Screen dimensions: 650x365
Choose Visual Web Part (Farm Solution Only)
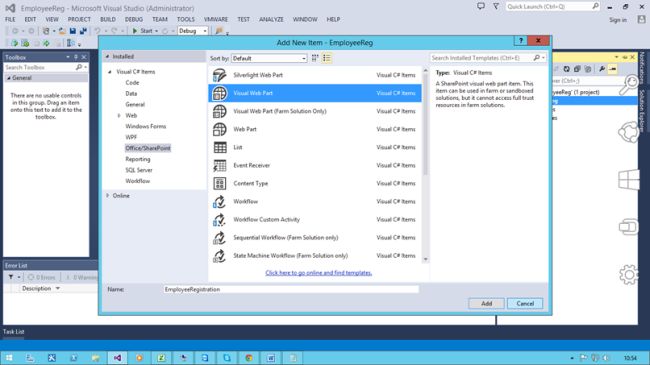[x=315, y=111]
